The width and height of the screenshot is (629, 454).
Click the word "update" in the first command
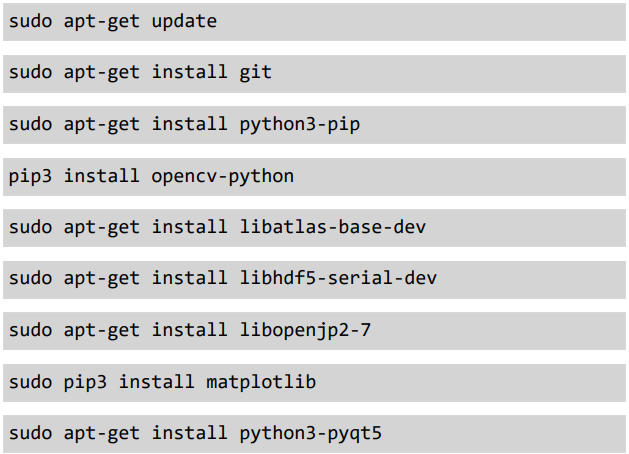click(184, 22)
